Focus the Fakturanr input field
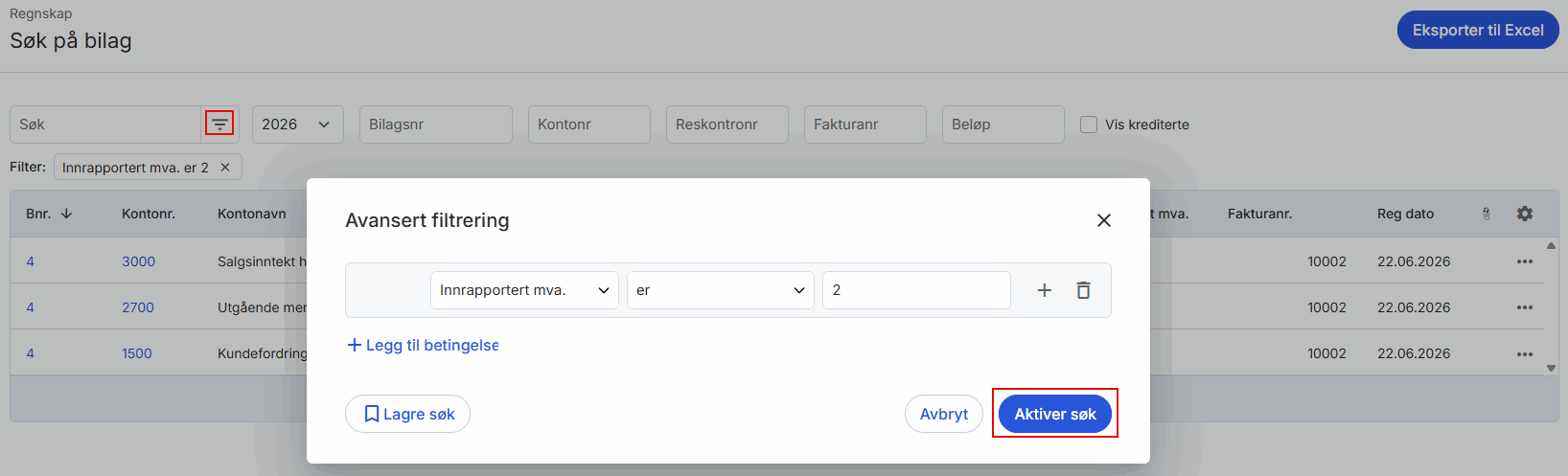This screenshot has height=476, width=1568. pyautogui.click(x=865, y=125)
